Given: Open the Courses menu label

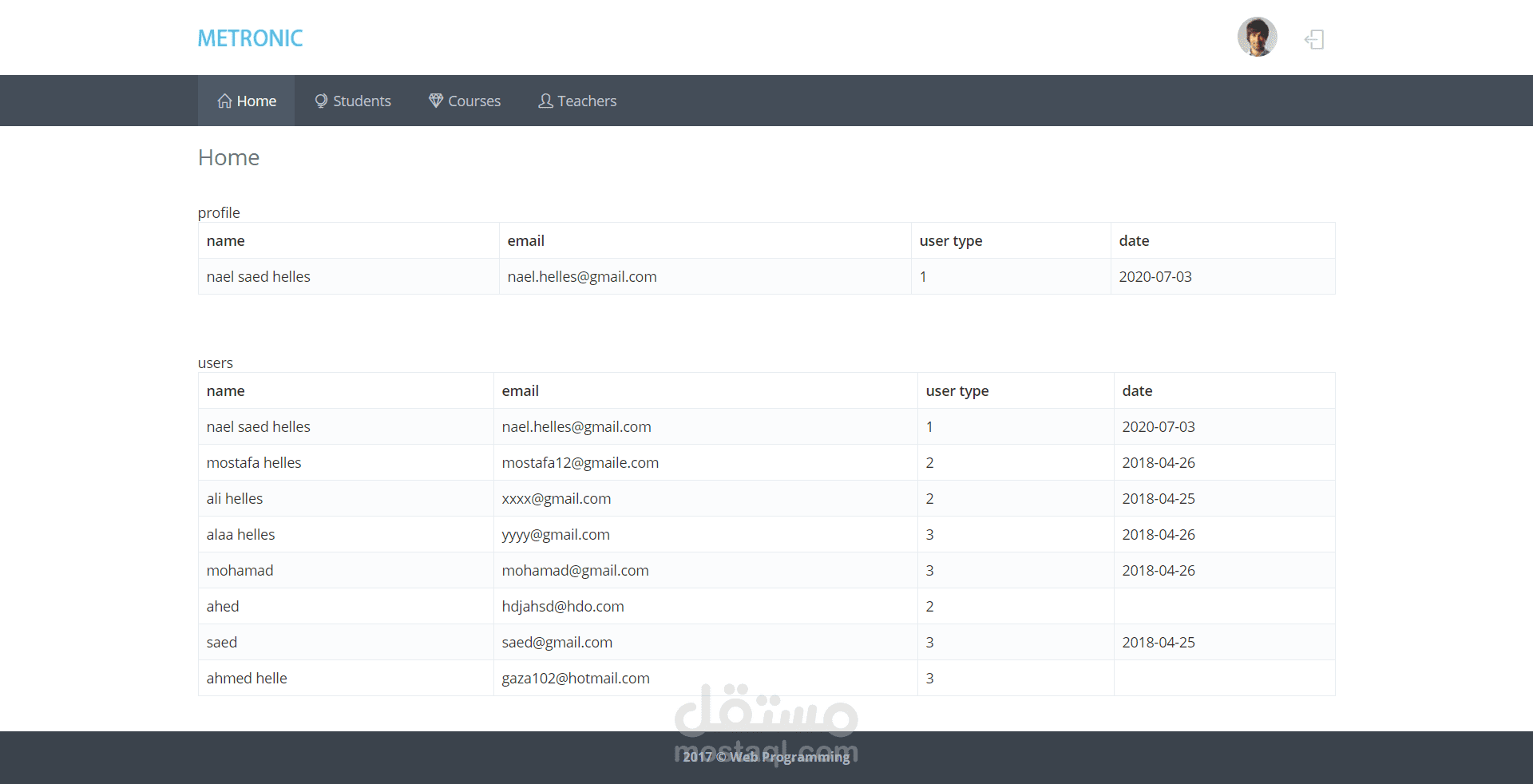Looking at the screenshot, I should pos(474,101).
